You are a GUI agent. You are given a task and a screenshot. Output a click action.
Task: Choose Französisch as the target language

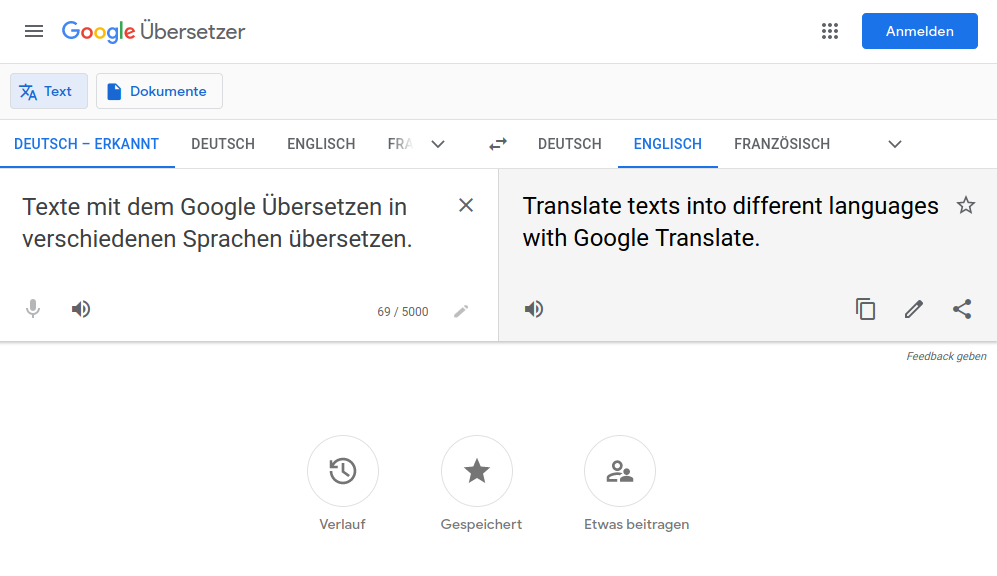(x=782, y=144)
